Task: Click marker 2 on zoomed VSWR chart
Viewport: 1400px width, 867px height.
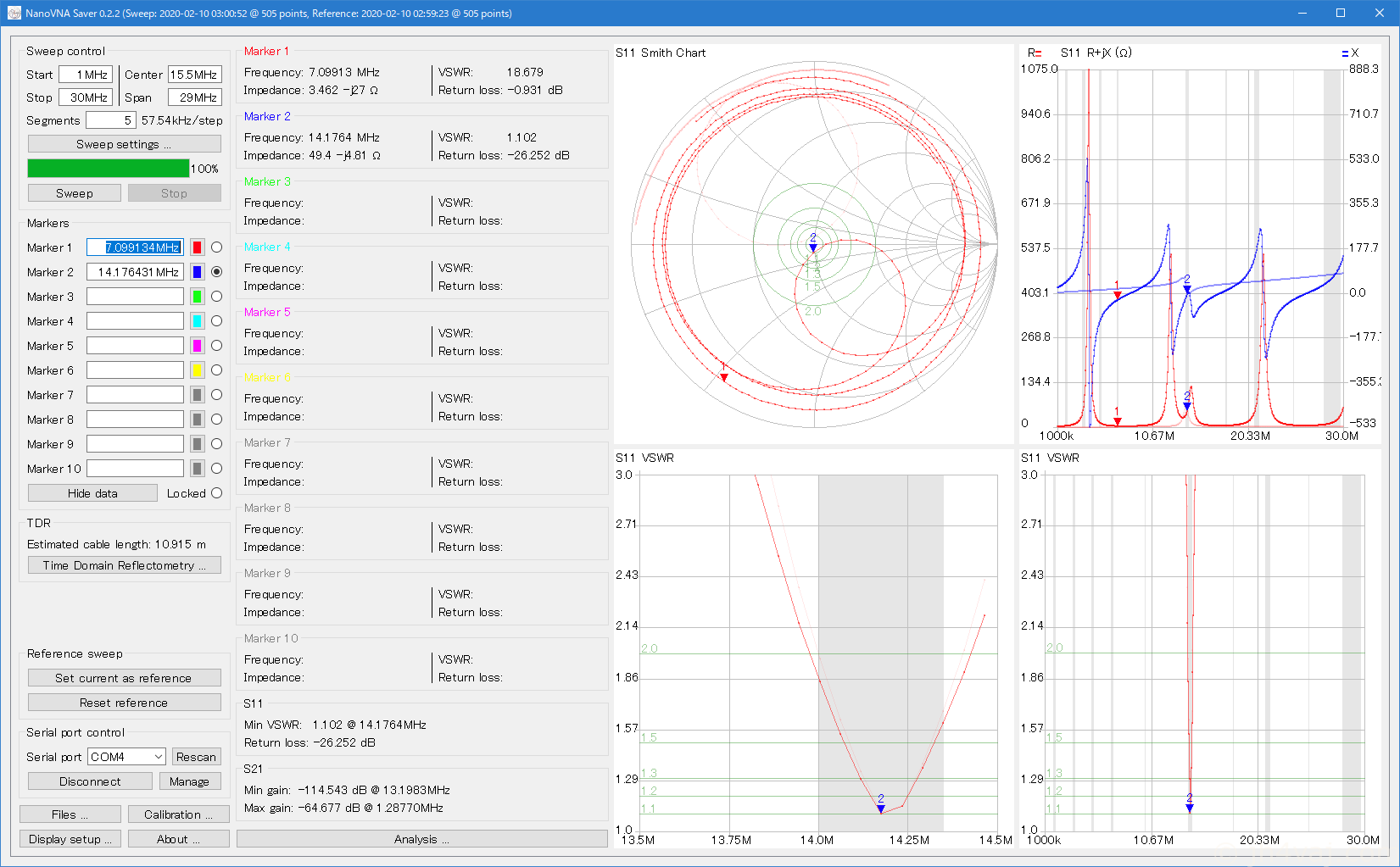Action: 881,809
